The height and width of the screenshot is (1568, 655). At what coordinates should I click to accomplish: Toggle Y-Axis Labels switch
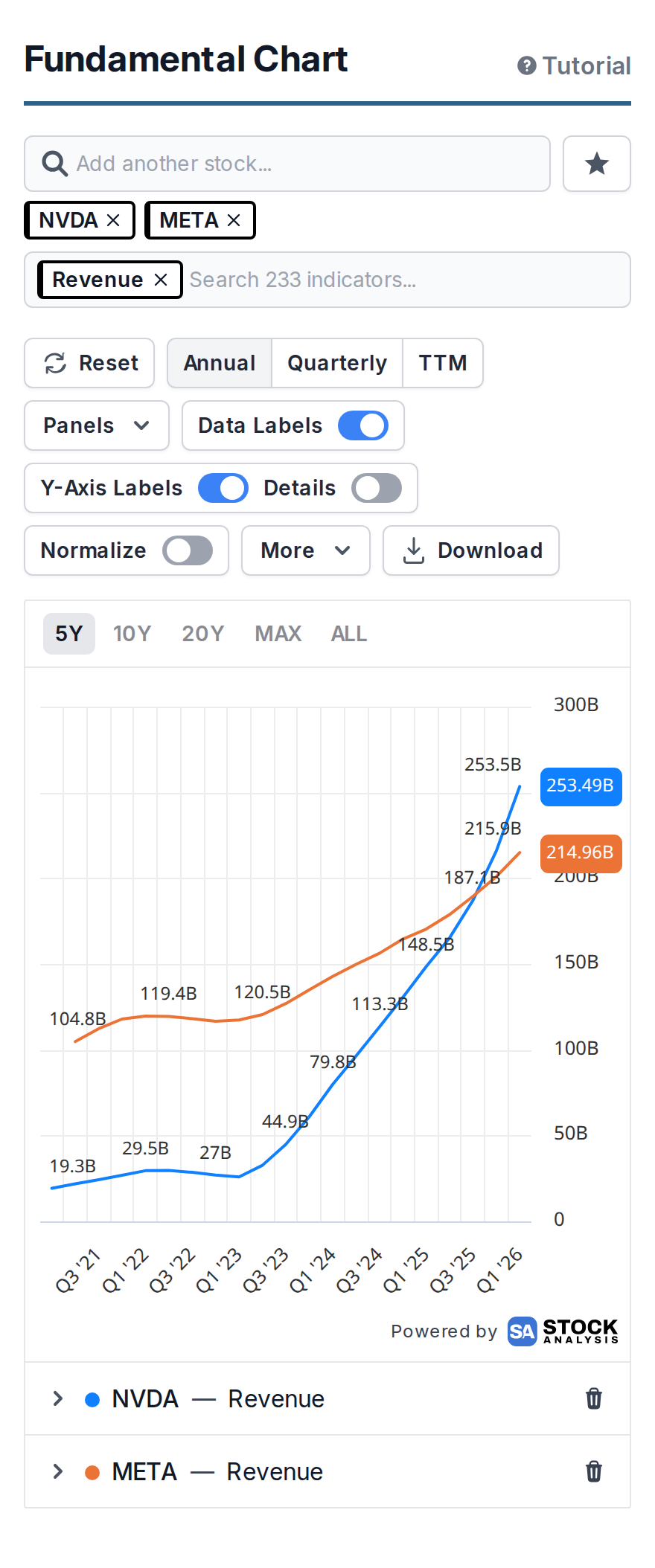click(x=223, y=488)
